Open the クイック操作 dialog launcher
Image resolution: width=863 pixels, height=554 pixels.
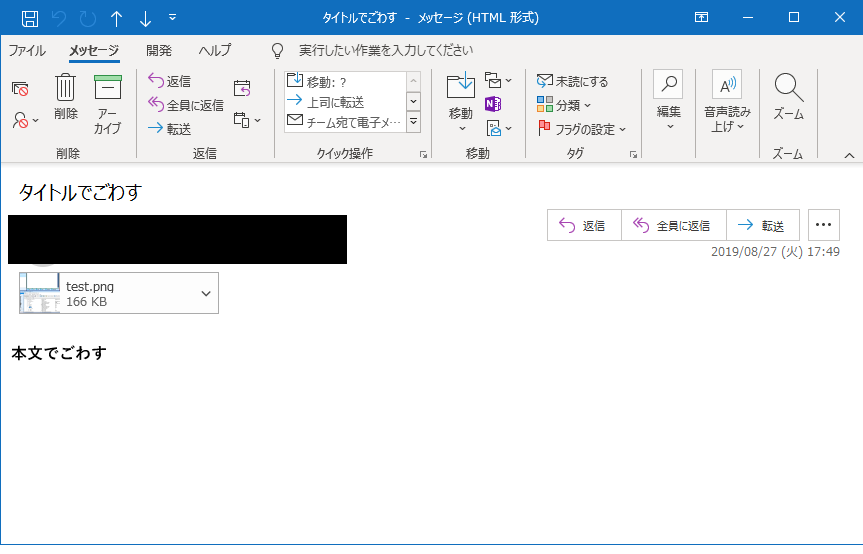[423, 155]
